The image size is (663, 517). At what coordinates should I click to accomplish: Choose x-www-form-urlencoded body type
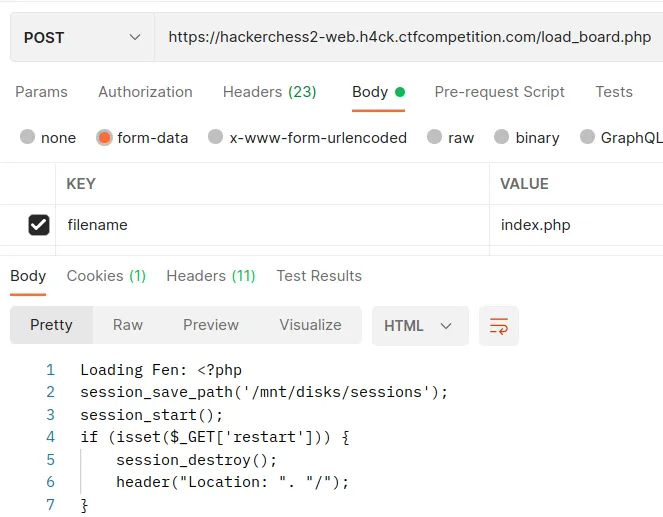tap(216, 138)
